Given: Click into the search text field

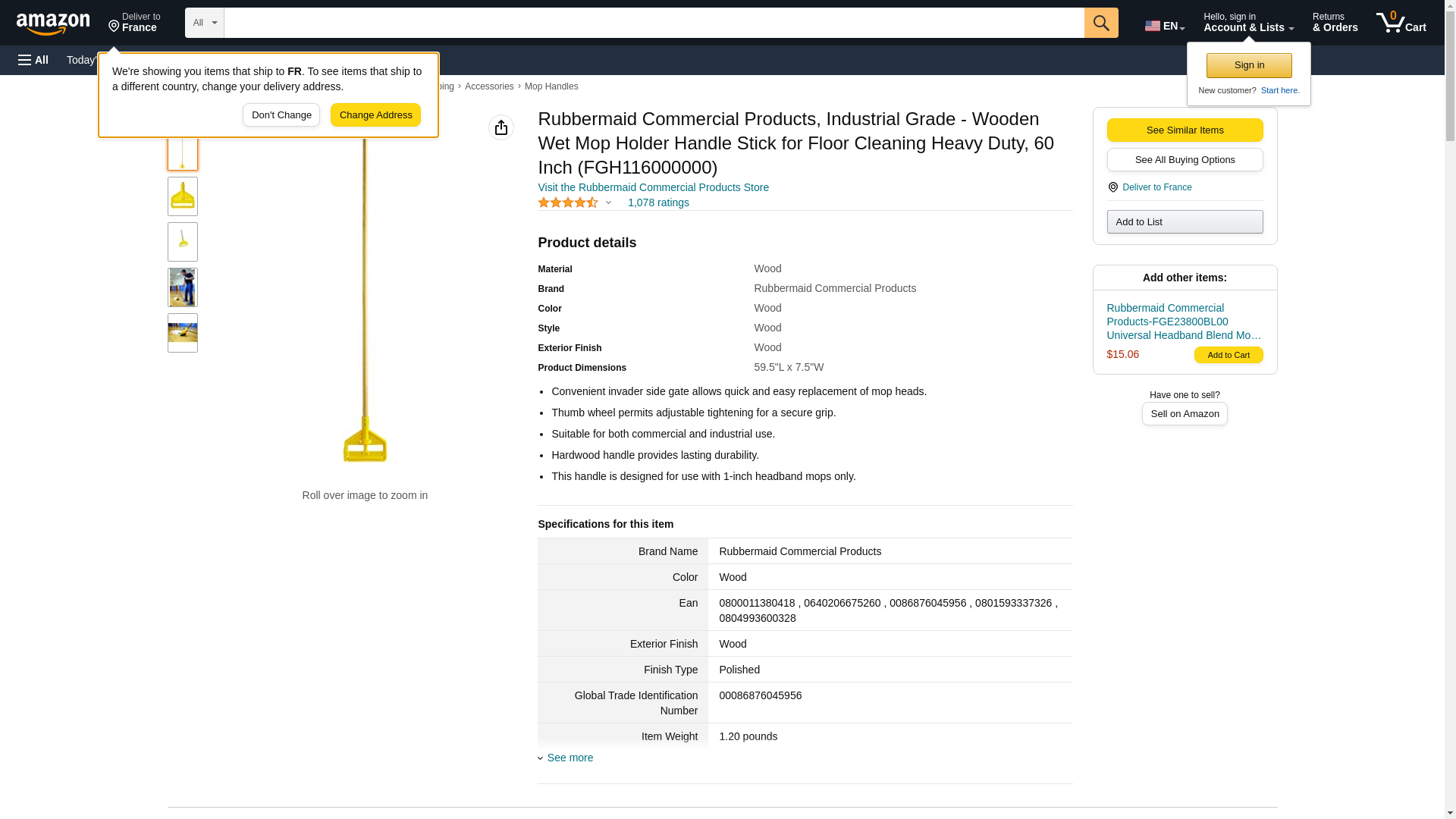Looking at the screenshot, I should click(653, 23).
